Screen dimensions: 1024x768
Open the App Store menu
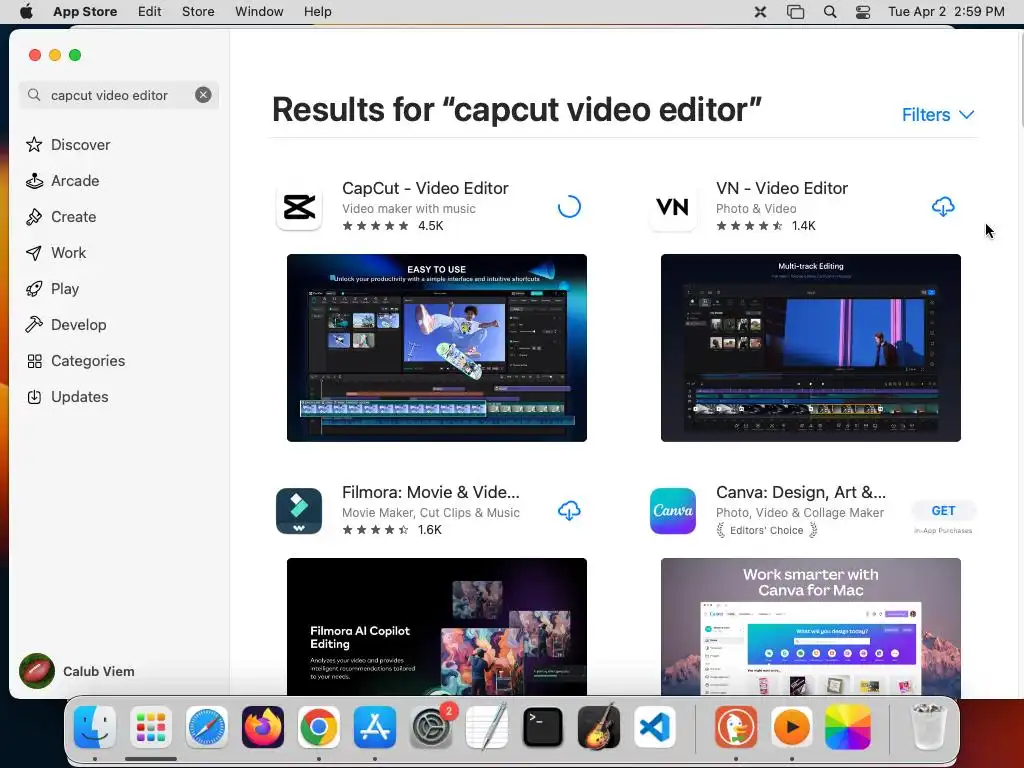(x=85, y=12)
